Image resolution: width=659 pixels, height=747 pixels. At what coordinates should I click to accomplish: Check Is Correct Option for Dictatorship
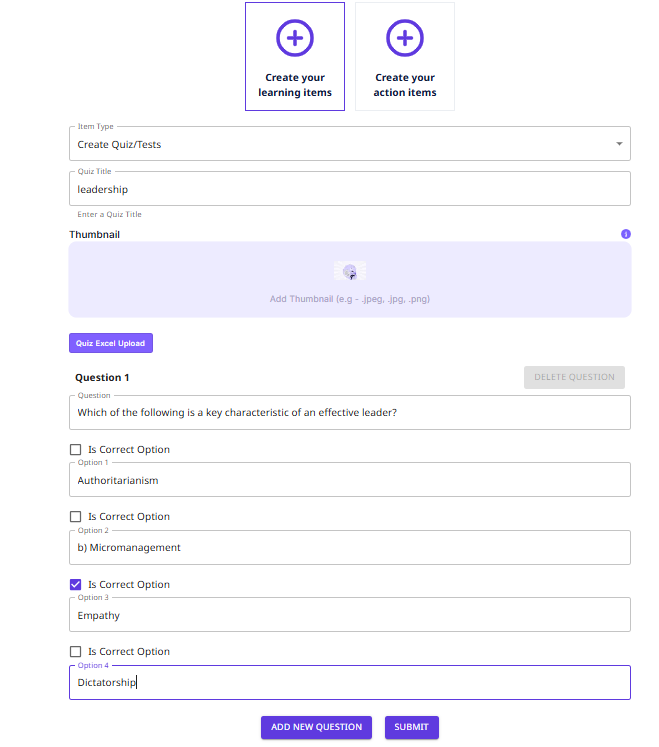(76, 652)
